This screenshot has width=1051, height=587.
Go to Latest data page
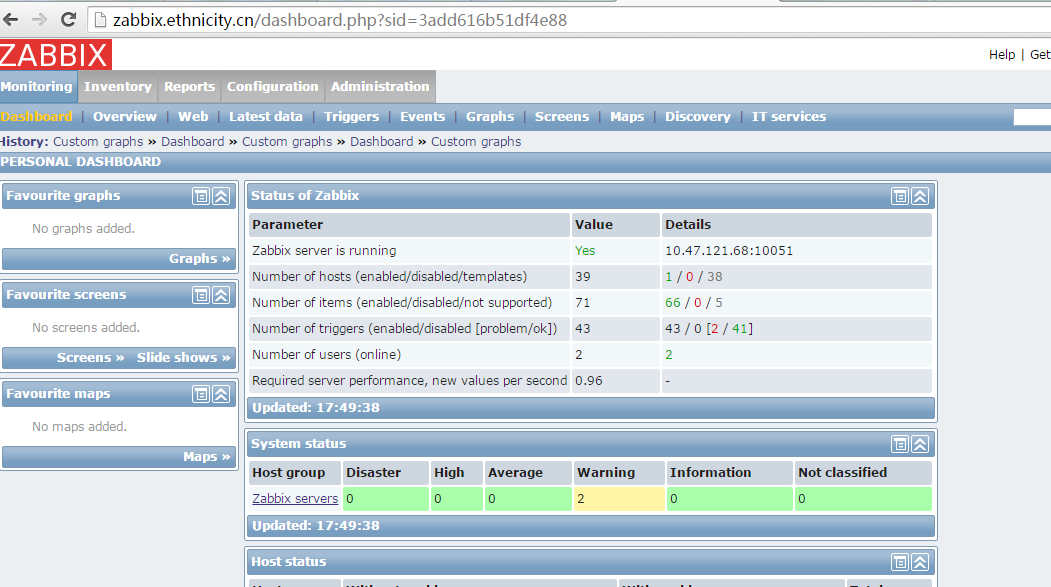[x=265, y=117]
